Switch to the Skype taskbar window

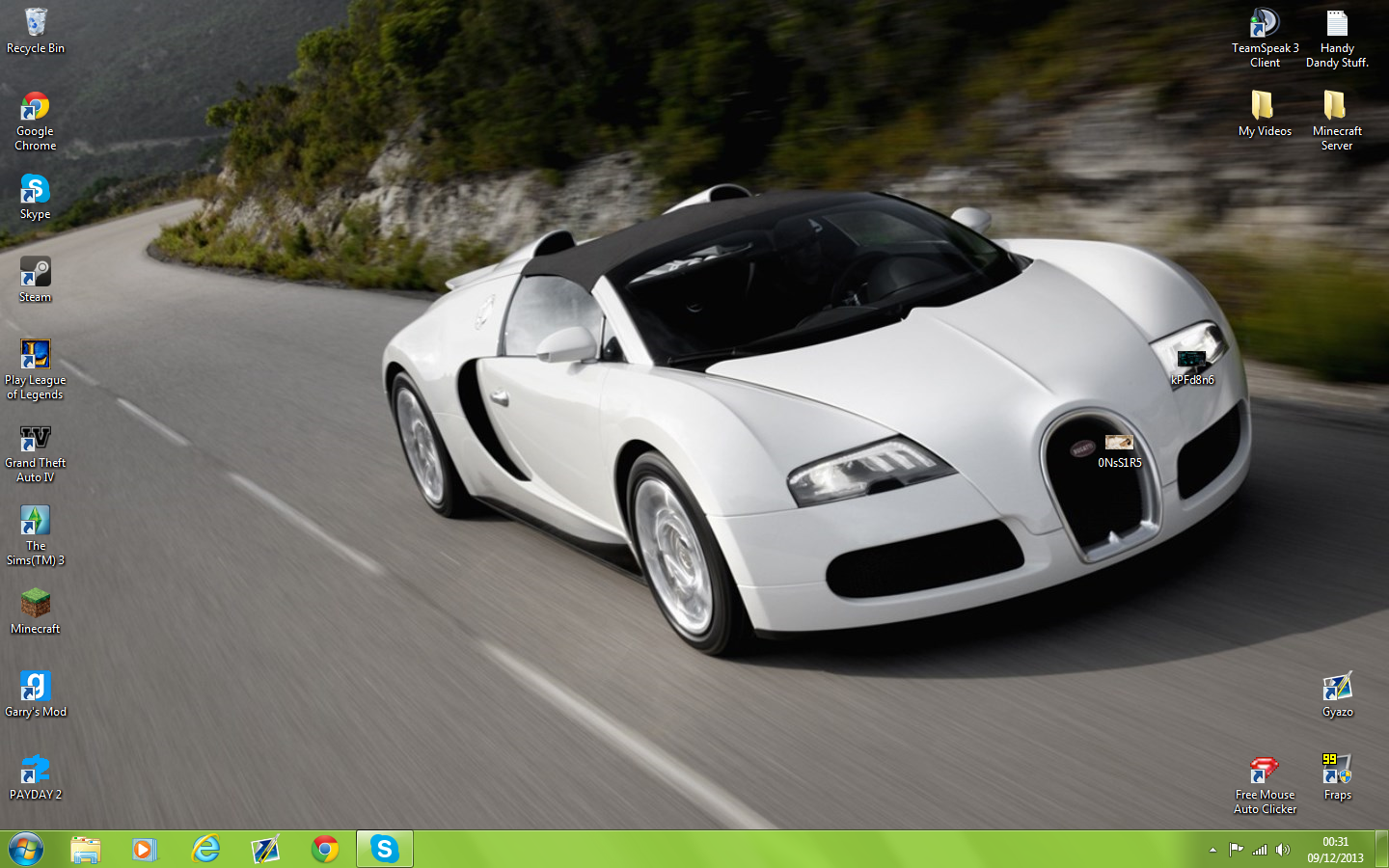point(385,850)
